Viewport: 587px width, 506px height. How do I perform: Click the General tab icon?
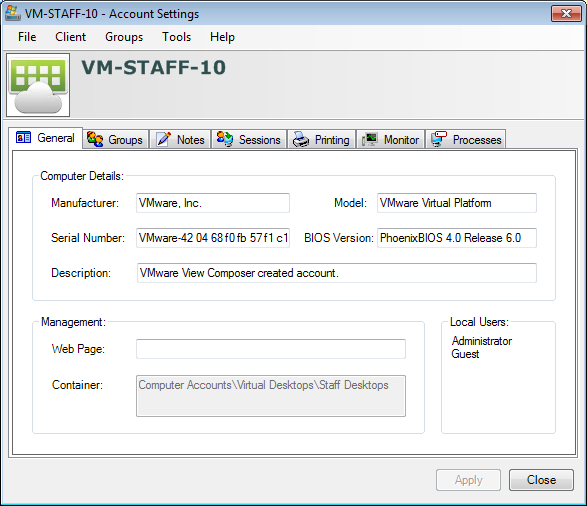pyautogui.click(x=23, y=138)
